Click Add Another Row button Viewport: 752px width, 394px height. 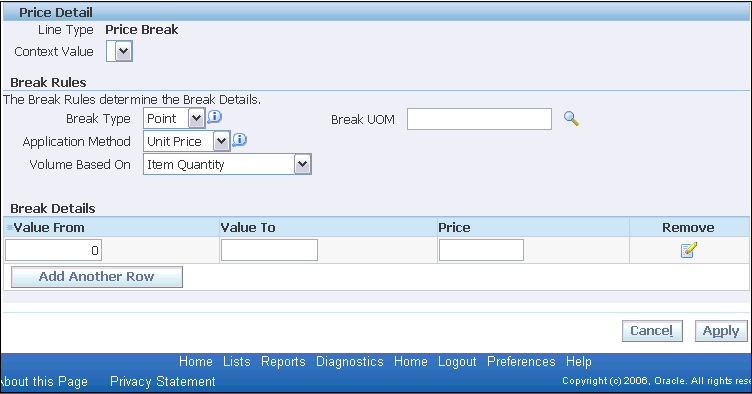tap(97, 277)
